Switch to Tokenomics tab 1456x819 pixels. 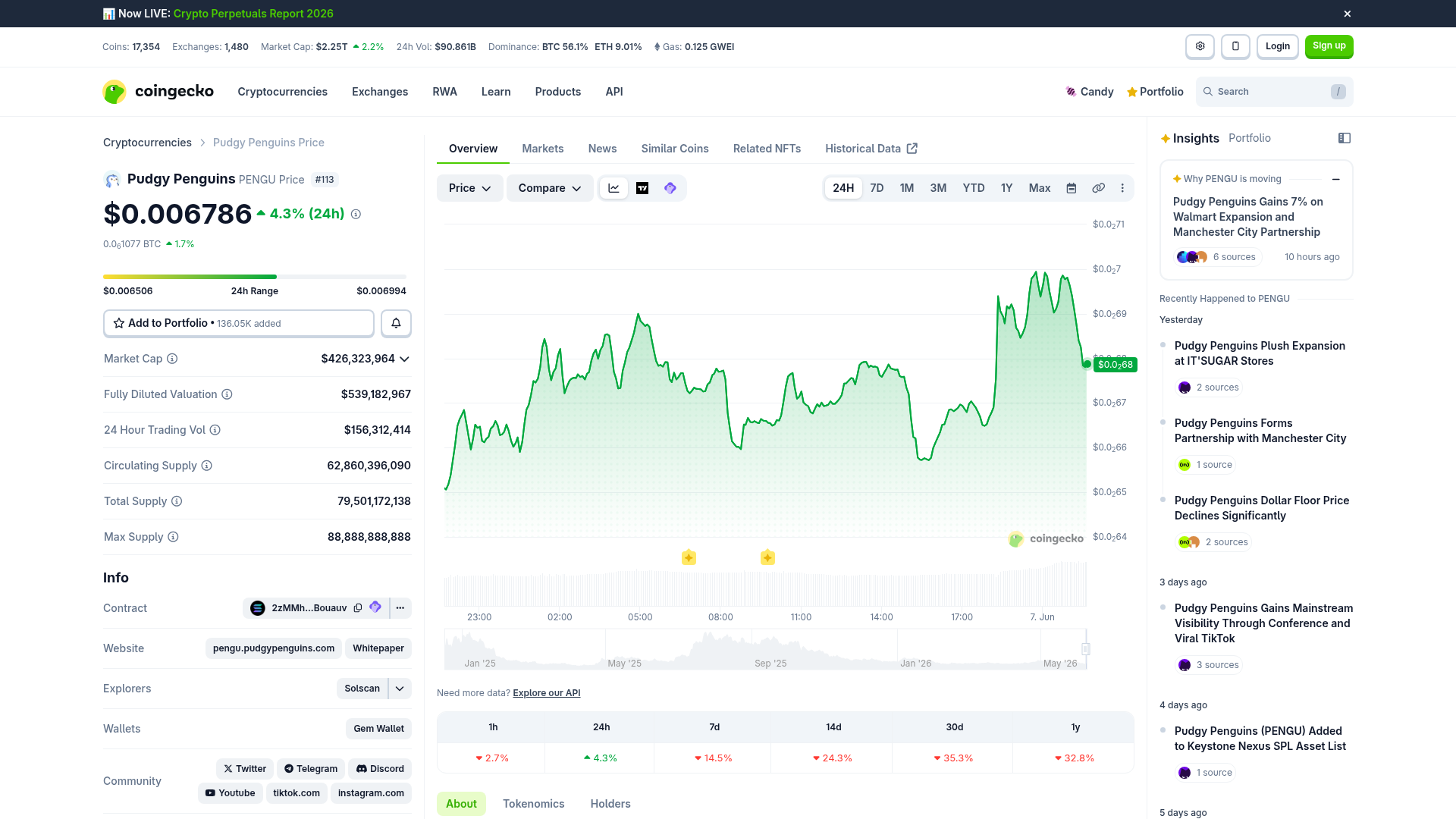pos(534,804)
